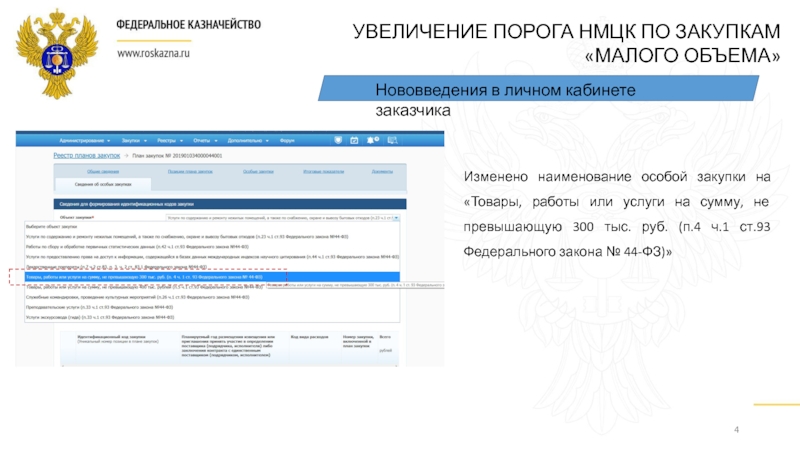
Task: Switch to the Позиции плана закупок tab
Action: [x=190, y=171]
